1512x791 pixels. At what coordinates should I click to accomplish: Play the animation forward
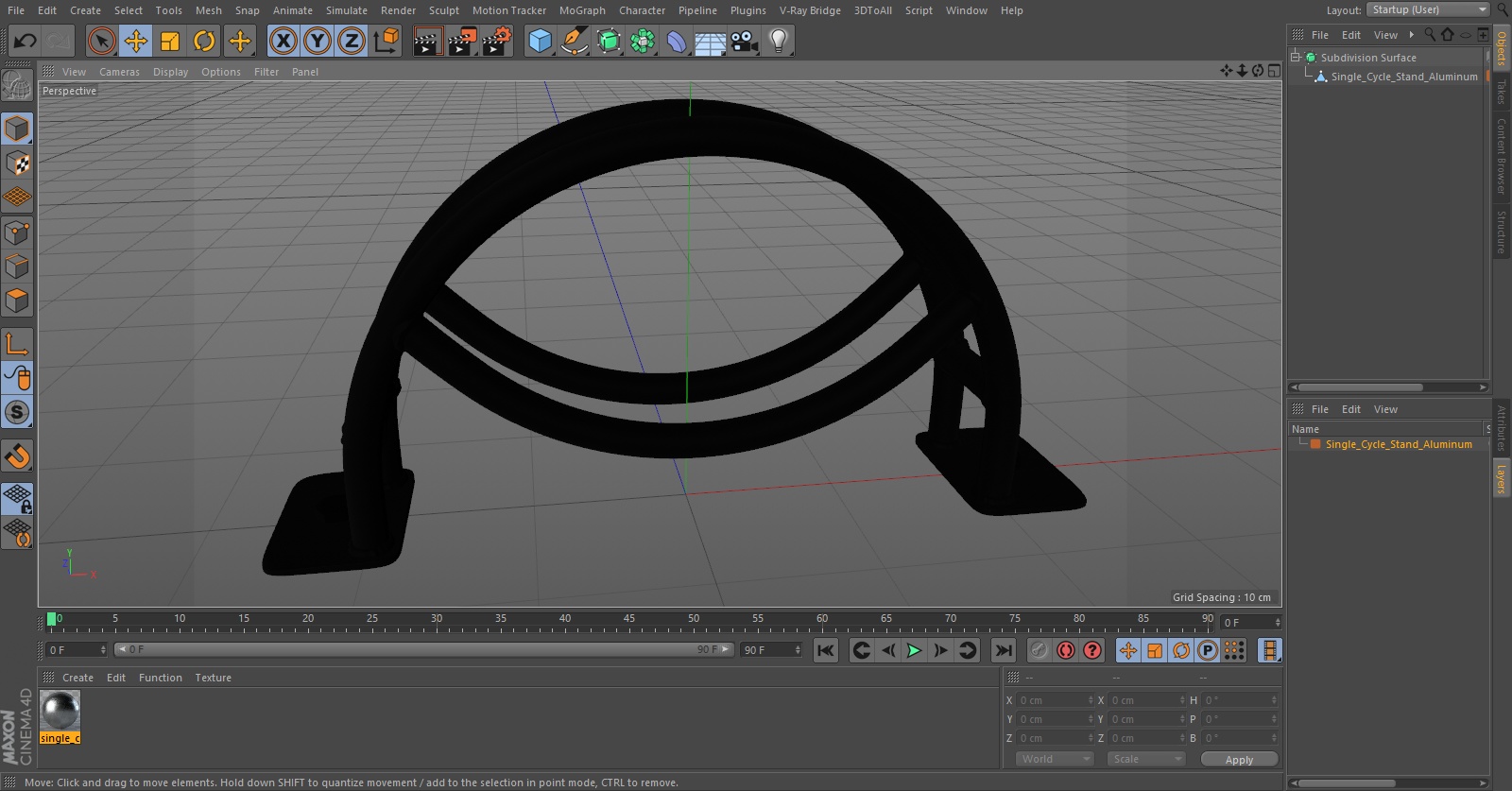[x=914, y=650]
